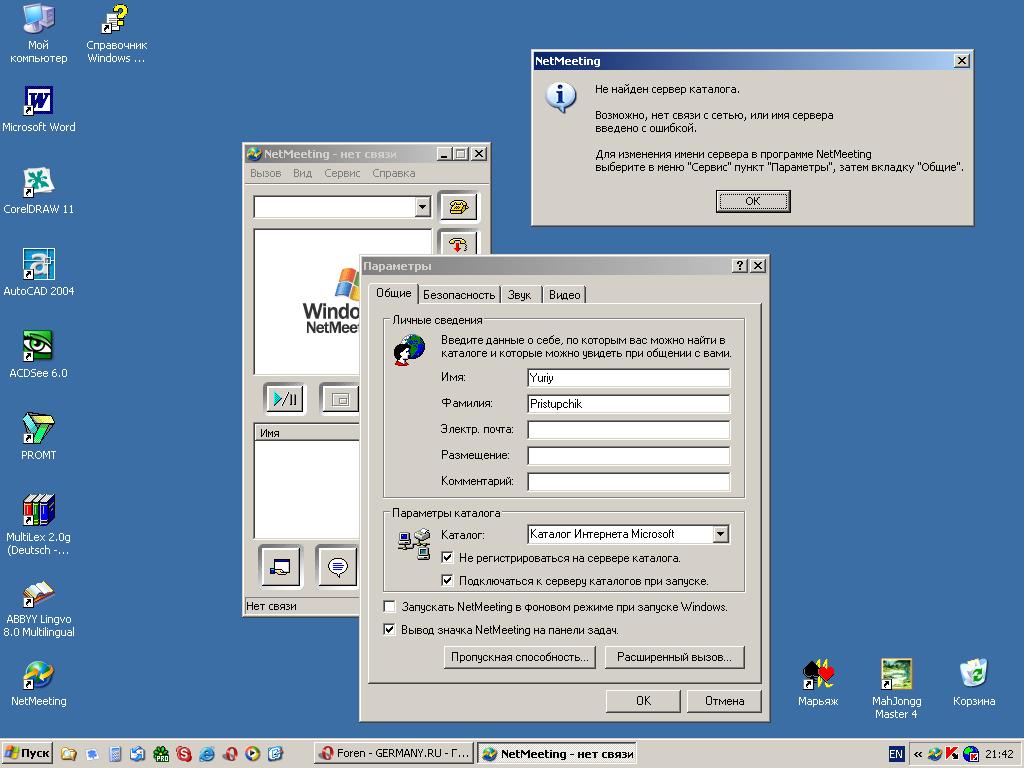Click the folder icon in quick launch
This screenshot has height=768, width=1024.
coord(69,754)
